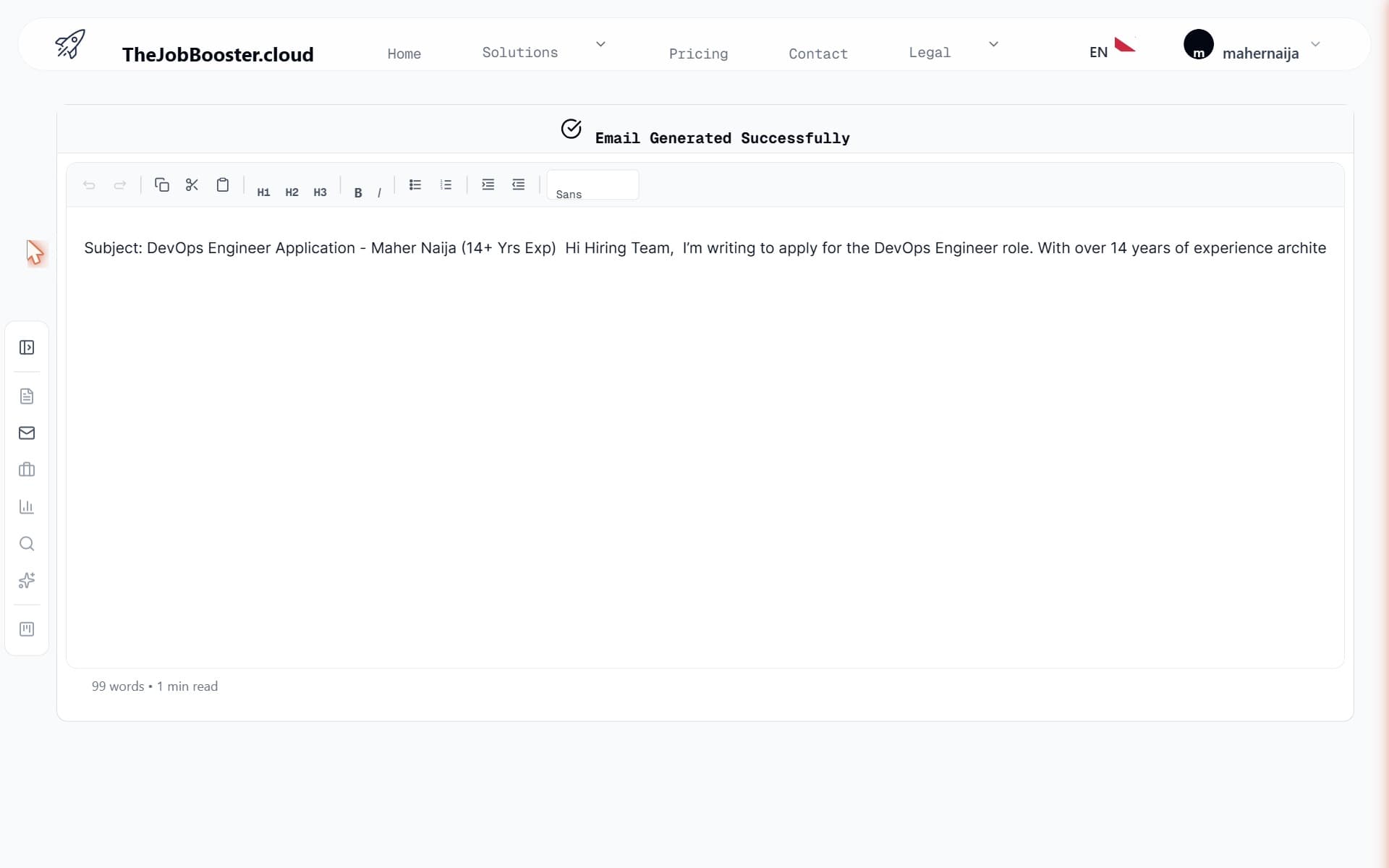
Task: Copy the email text with the copy icon
Action: (x=162, y=185)
